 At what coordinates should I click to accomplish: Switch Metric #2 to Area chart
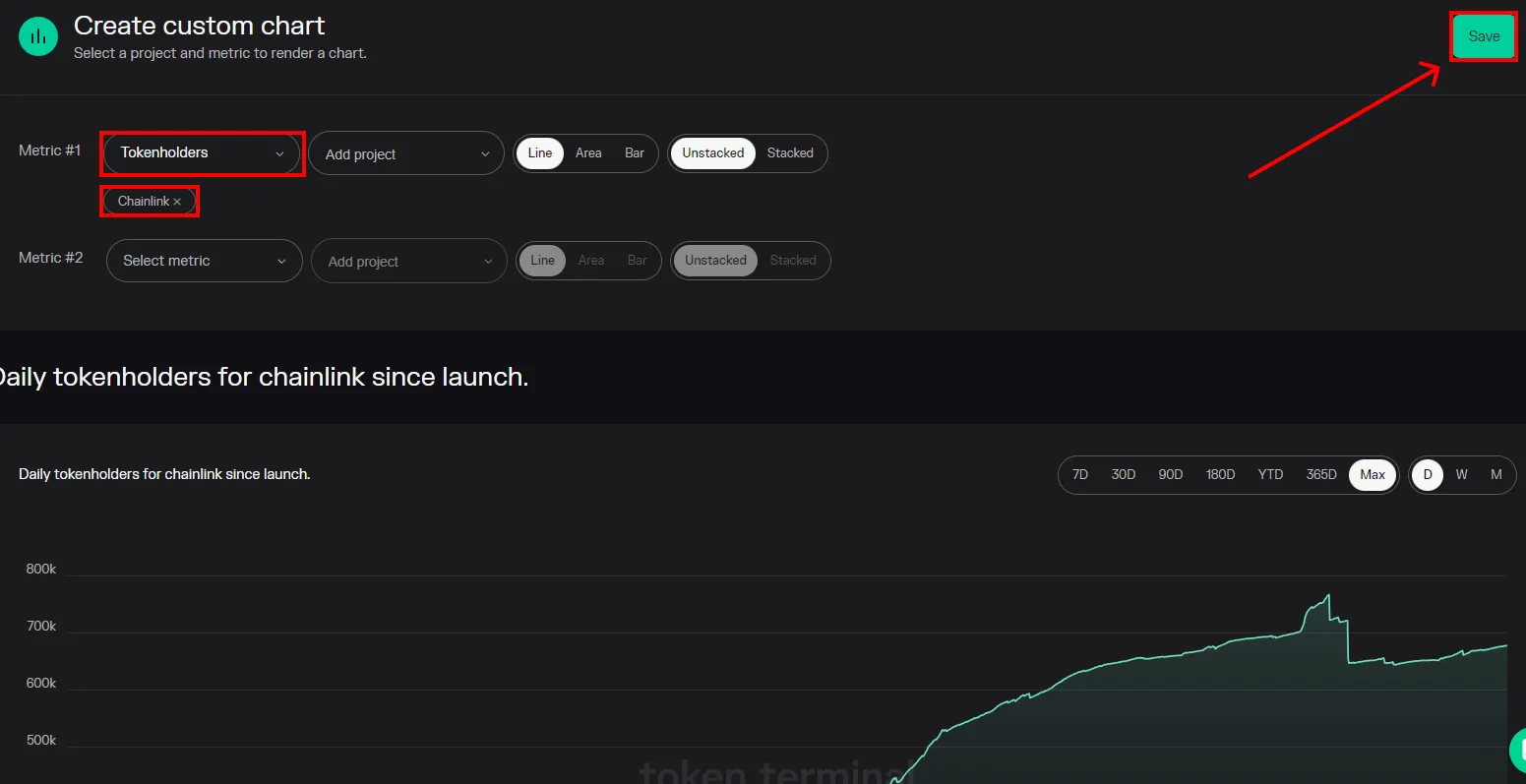pos(591,261)
